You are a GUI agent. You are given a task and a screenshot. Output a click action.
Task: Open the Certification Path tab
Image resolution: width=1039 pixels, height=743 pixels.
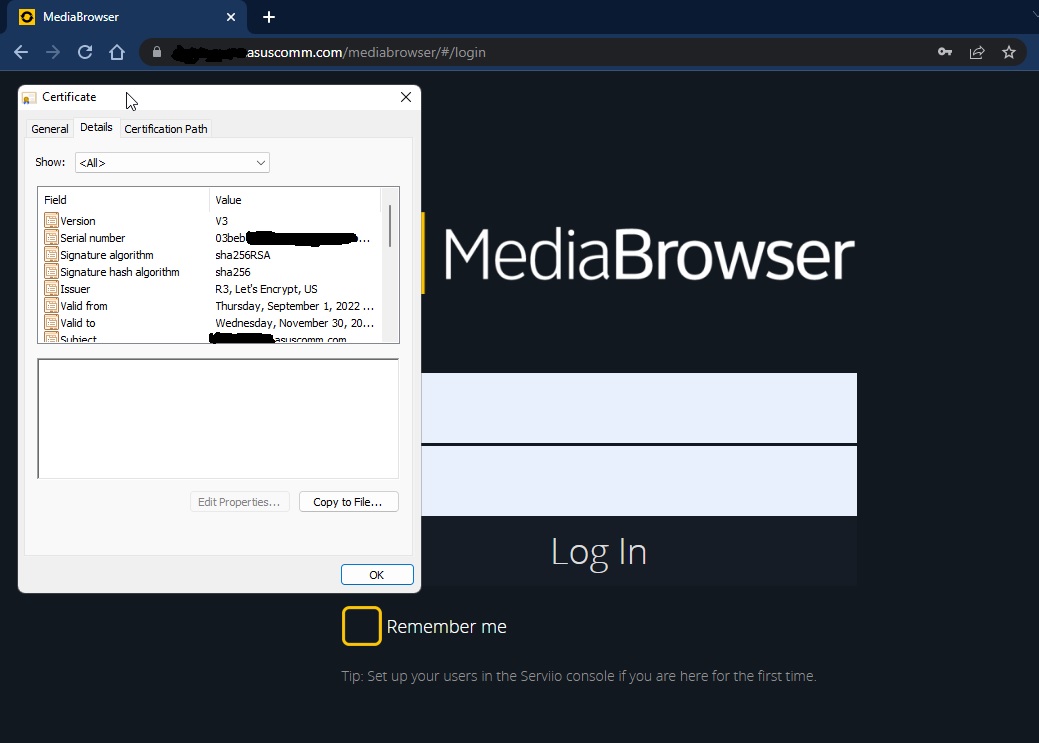point(166,129)
